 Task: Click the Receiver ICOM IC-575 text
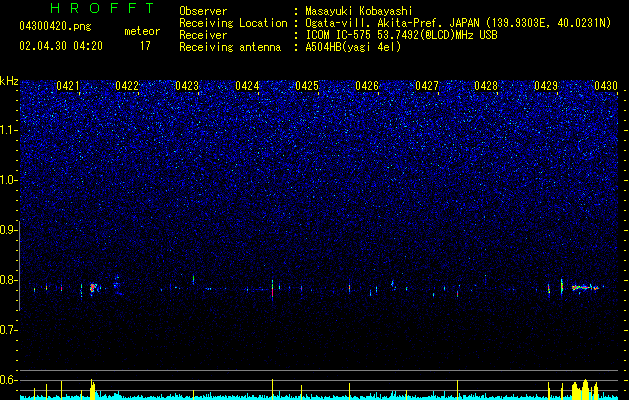click(x=401, y=35)
